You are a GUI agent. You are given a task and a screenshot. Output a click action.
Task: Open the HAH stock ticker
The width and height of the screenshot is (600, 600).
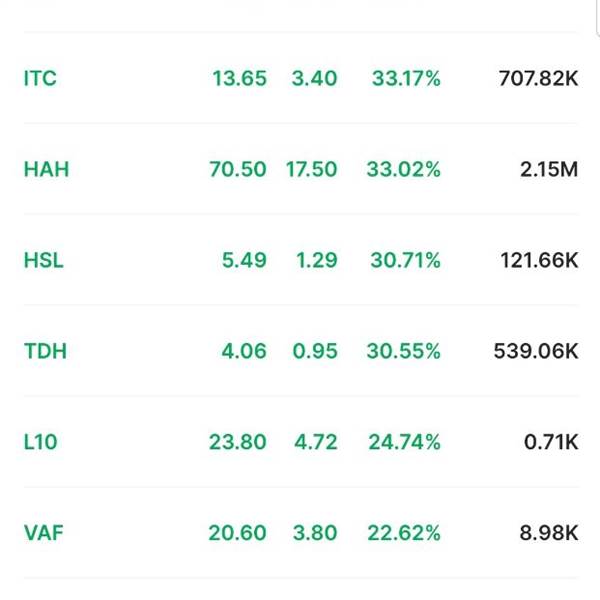coord(46,169)
